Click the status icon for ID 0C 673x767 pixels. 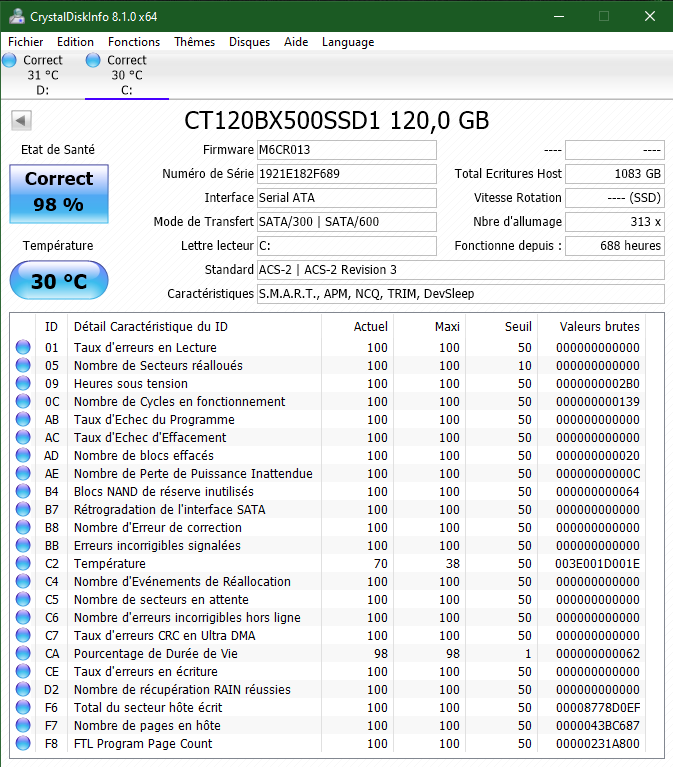(x=23, y=402)
